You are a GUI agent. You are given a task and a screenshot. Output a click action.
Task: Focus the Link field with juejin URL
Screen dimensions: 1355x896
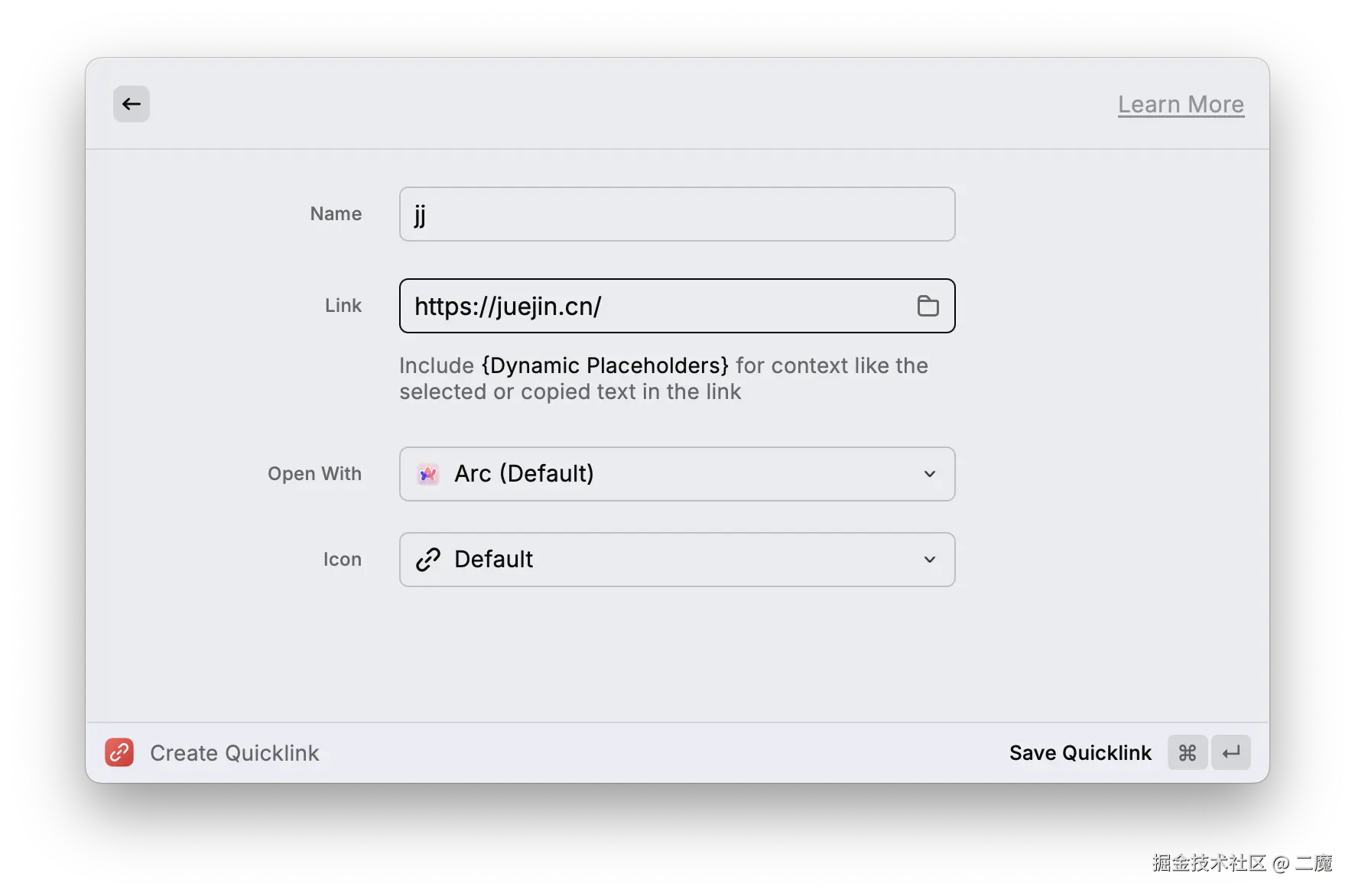[677, 306]
